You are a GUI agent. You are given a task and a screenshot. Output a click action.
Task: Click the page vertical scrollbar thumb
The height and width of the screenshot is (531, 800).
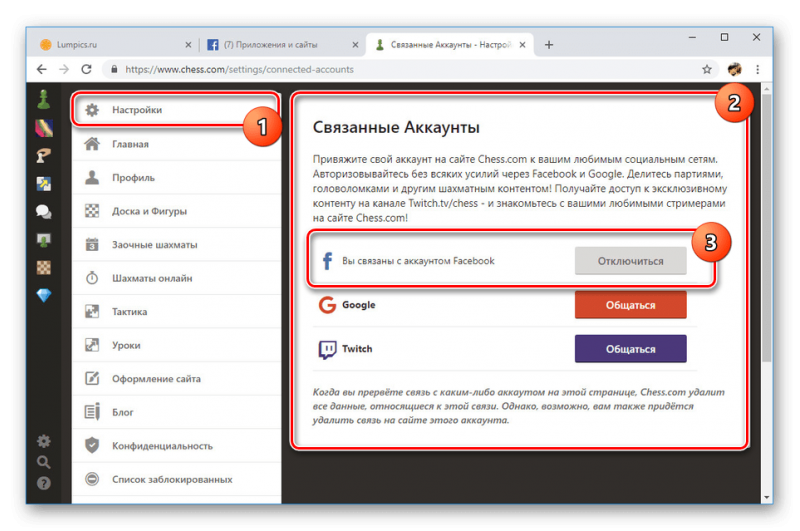pyautogui.click(x=766, y=227)
